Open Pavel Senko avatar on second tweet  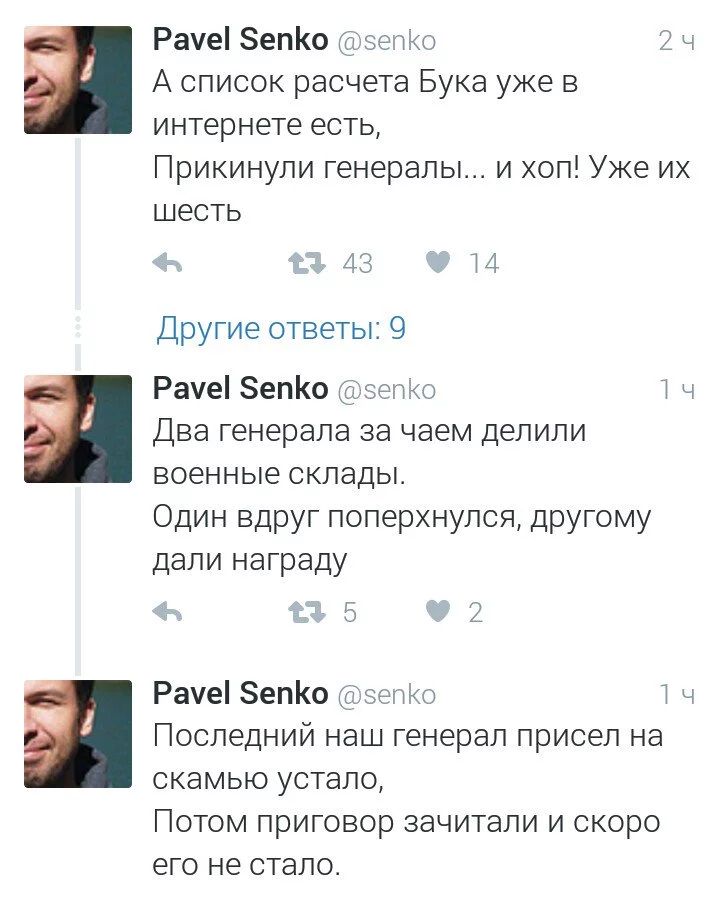pyautogui.click(x=78, y=429)
